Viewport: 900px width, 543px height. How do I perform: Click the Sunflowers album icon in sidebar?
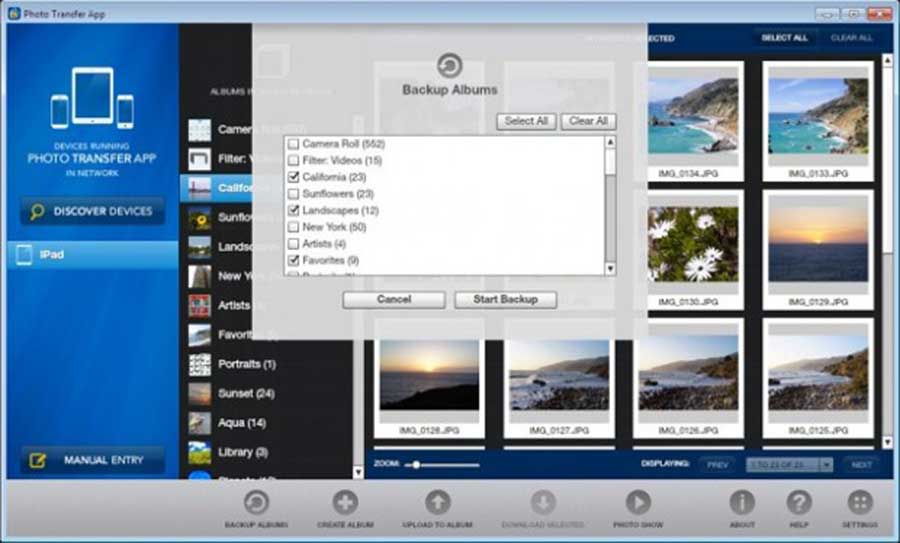[x=200, y=219]
